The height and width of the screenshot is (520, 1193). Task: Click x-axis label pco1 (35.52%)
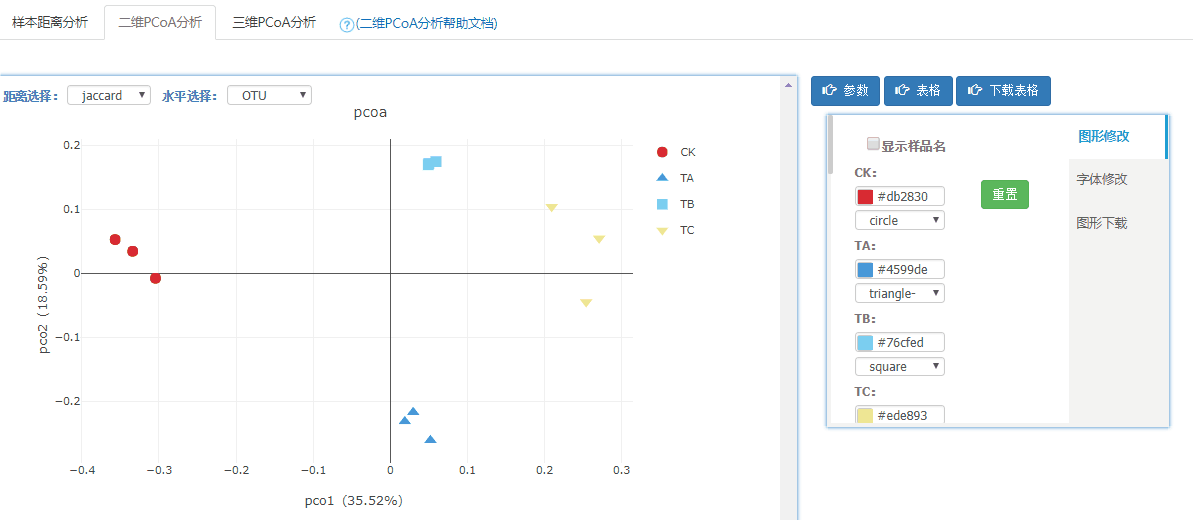(354, 500)
